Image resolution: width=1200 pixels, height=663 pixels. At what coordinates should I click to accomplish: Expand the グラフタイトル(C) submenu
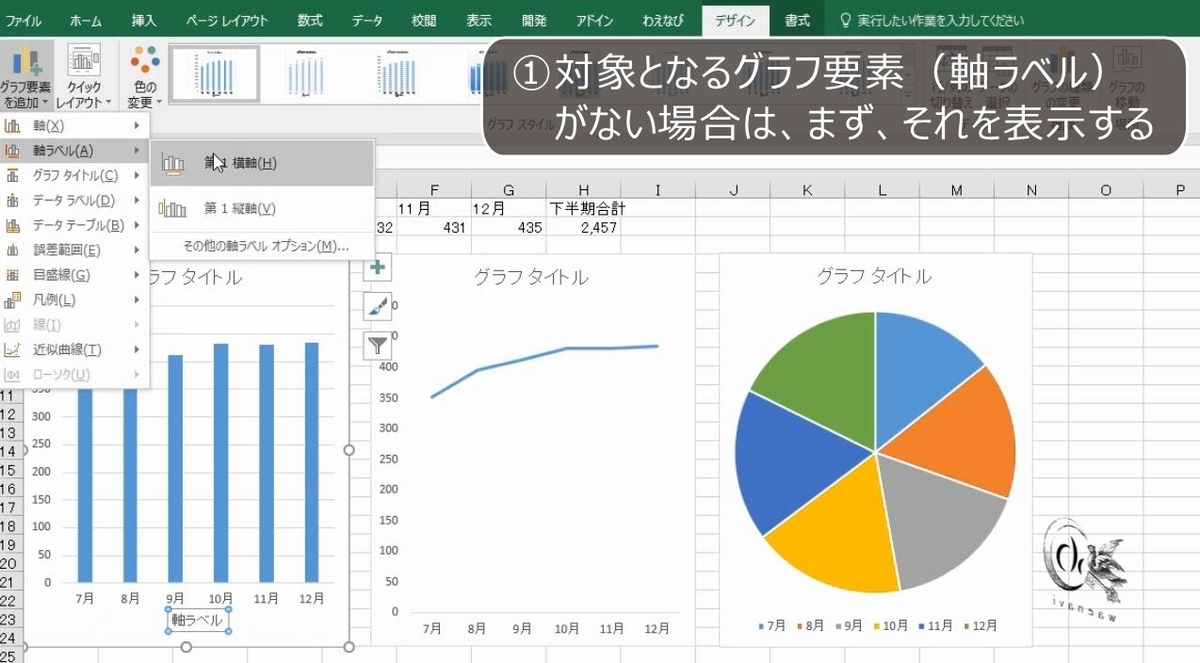[75, 175]
